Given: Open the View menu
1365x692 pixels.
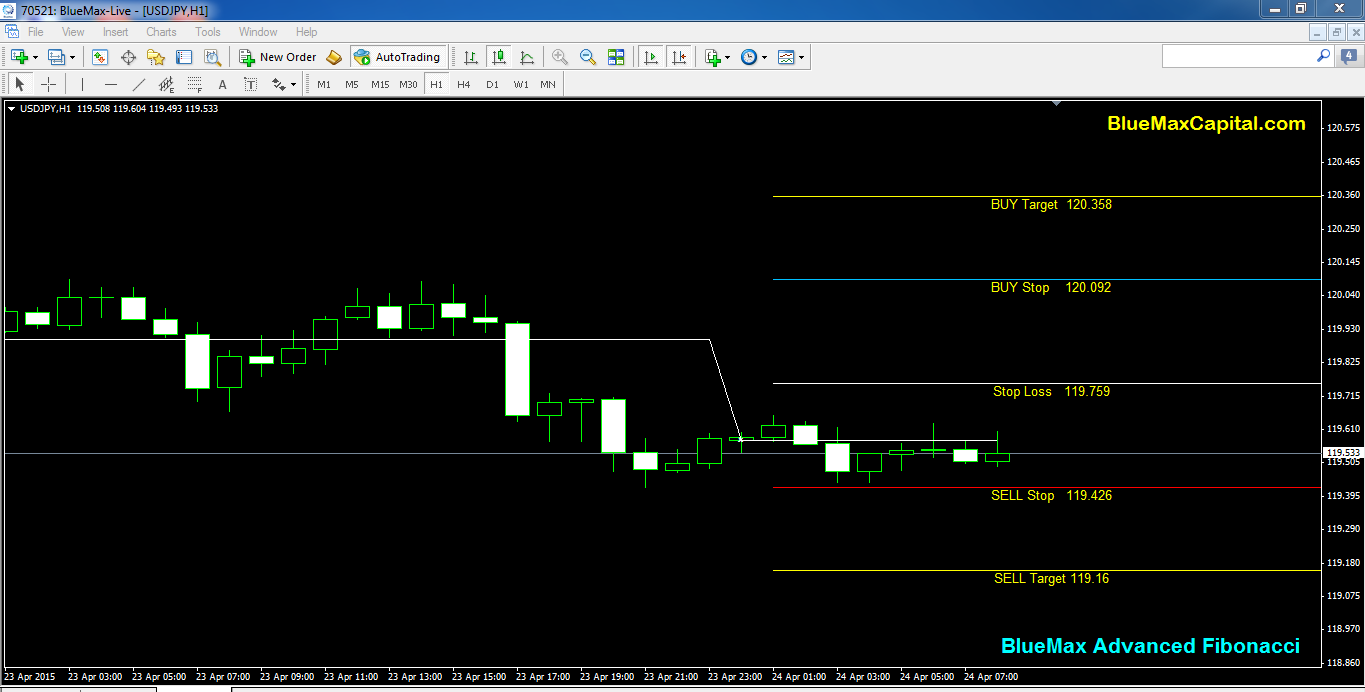Looking at the screenshot, I should click(x=73, y=32).
